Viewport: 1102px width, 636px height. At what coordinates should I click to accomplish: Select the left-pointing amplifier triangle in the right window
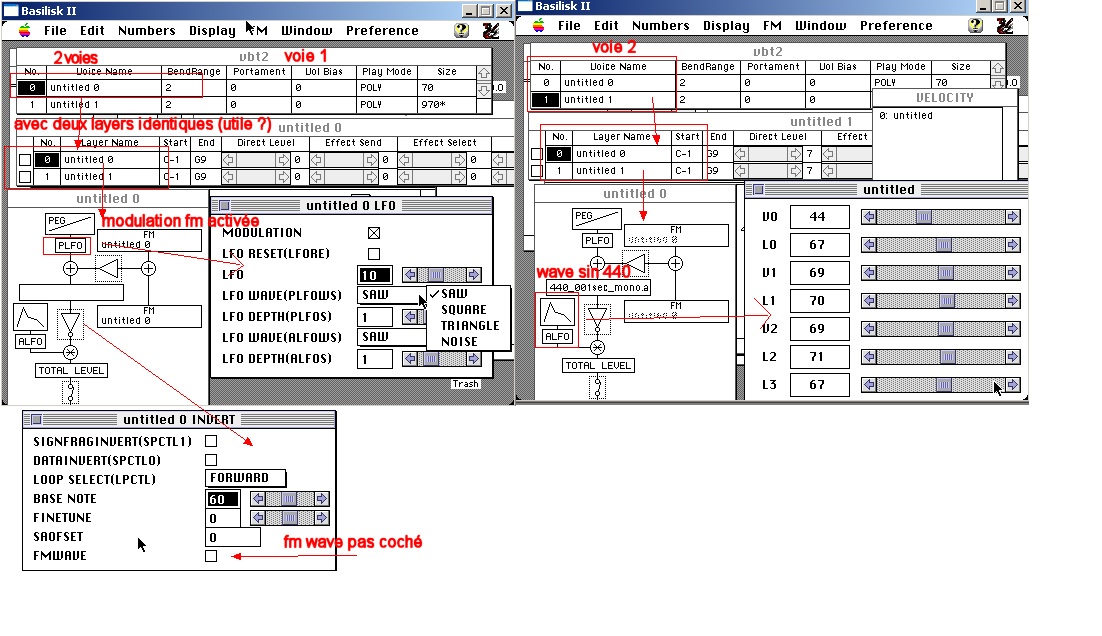(635, 264)
